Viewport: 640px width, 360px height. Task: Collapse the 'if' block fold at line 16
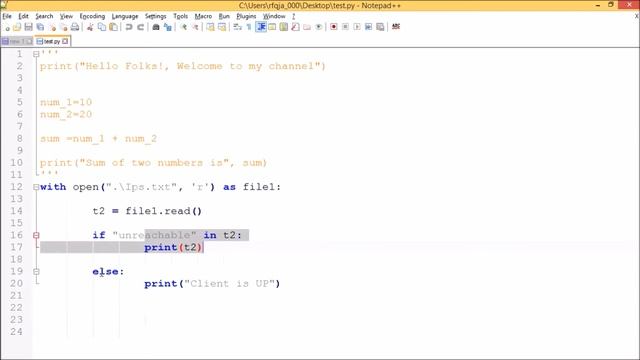36,235
